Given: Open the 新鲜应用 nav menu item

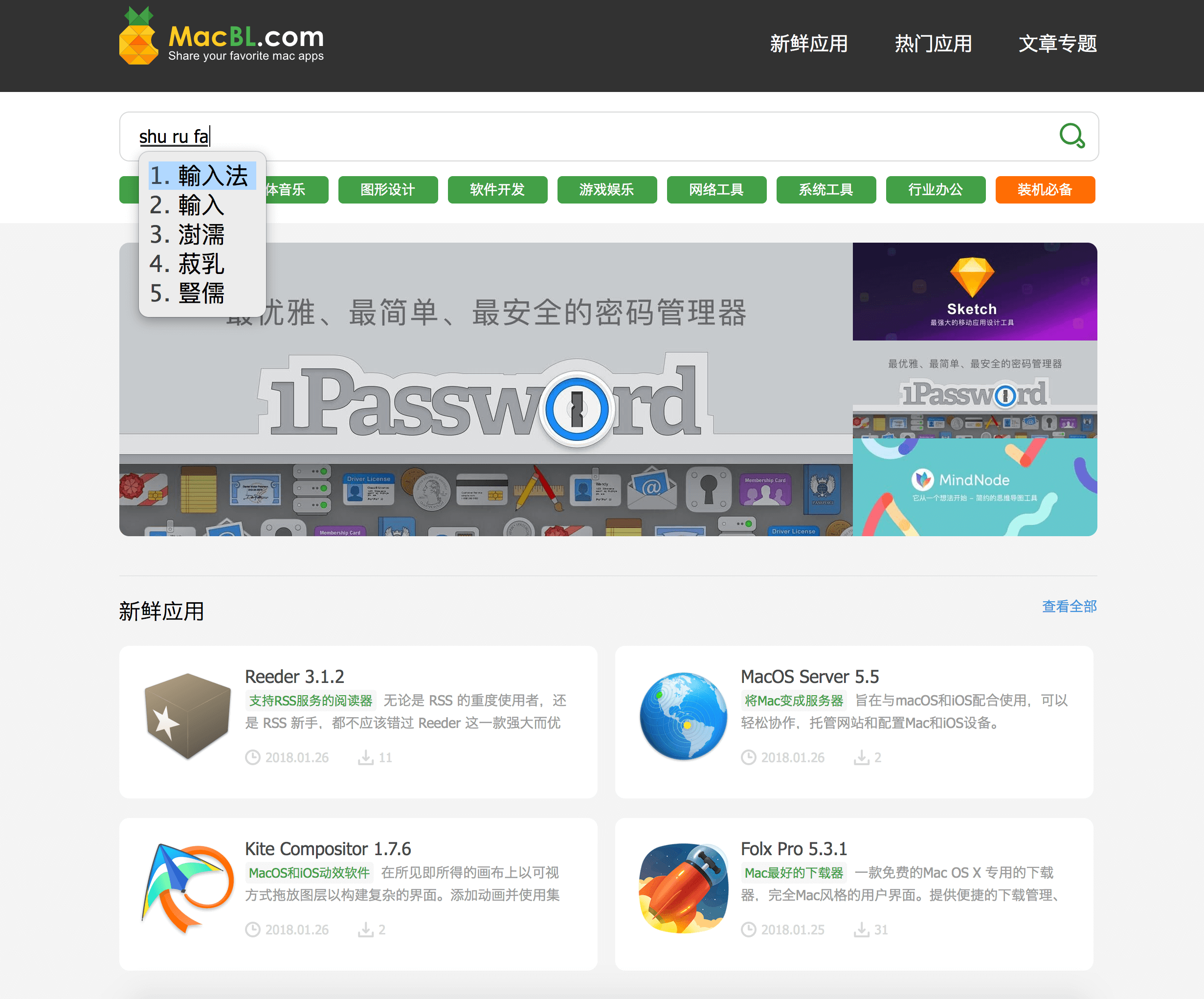Looking at the screenshot, I should point(808,44).
